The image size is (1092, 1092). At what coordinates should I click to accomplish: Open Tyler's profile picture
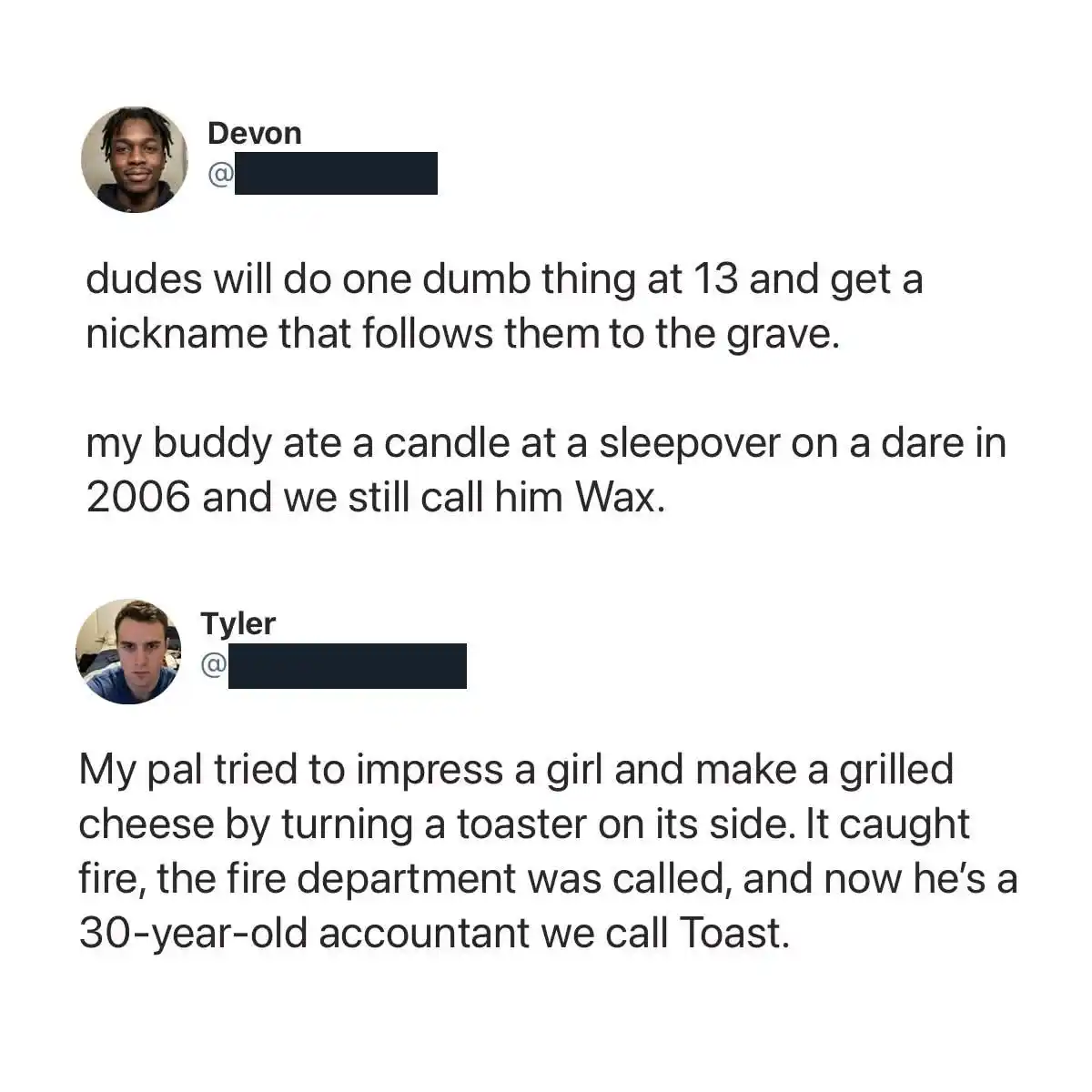[128, 652]
